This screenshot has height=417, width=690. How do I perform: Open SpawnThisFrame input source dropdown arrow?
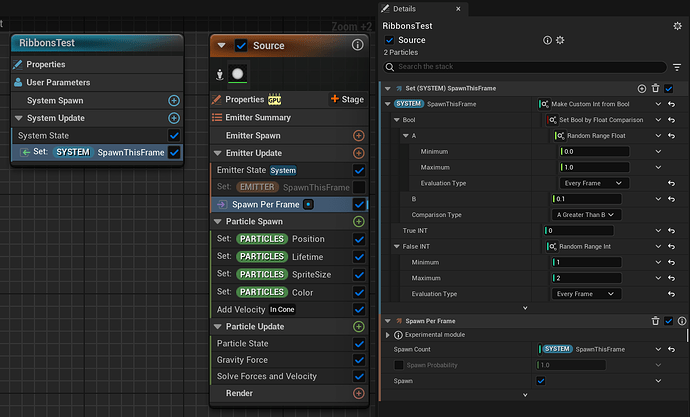[658, 104]
